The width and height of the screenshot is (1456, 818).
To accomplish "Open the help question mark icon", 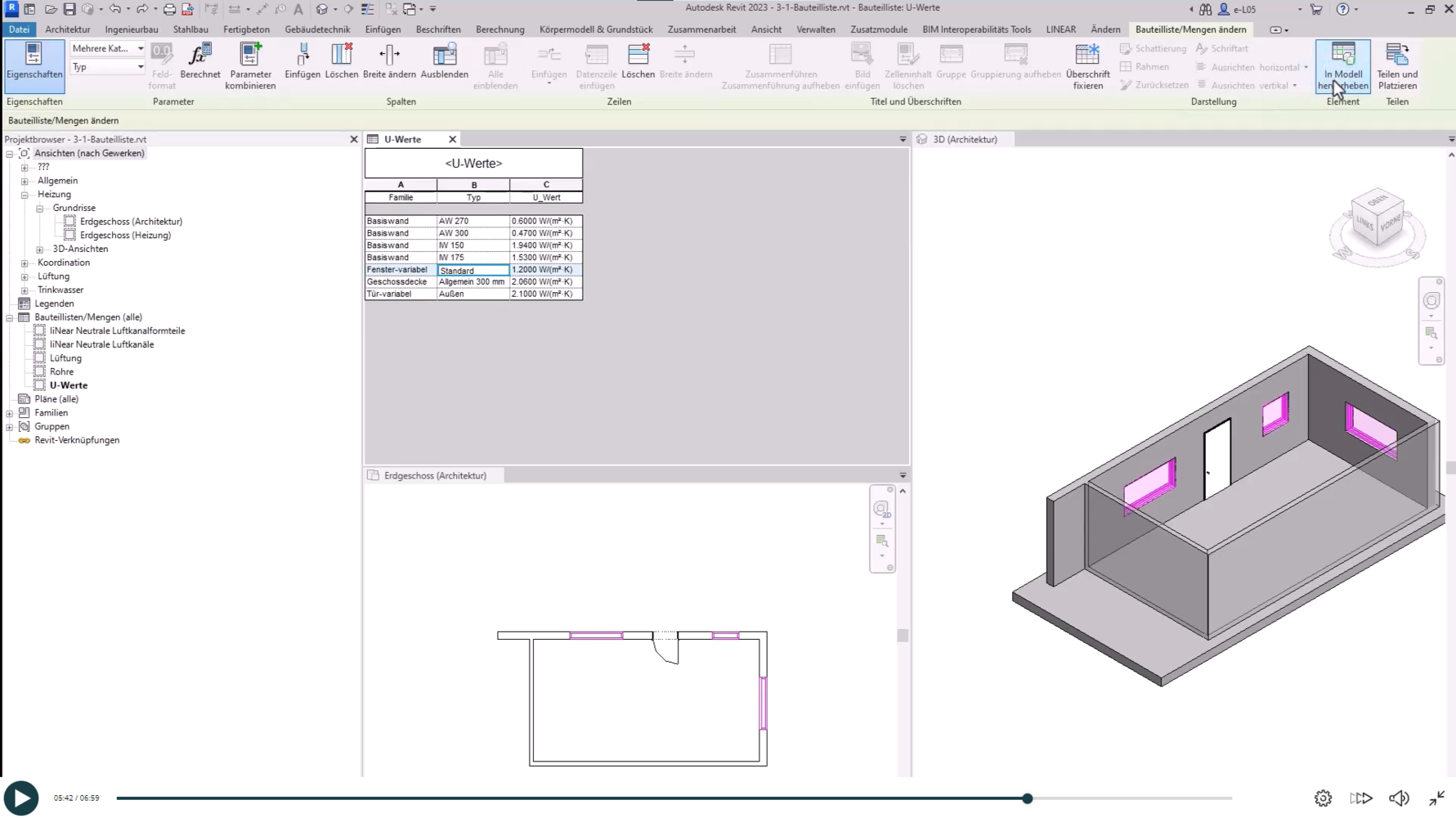I will pyautogui.click(x=1342, y=9).
